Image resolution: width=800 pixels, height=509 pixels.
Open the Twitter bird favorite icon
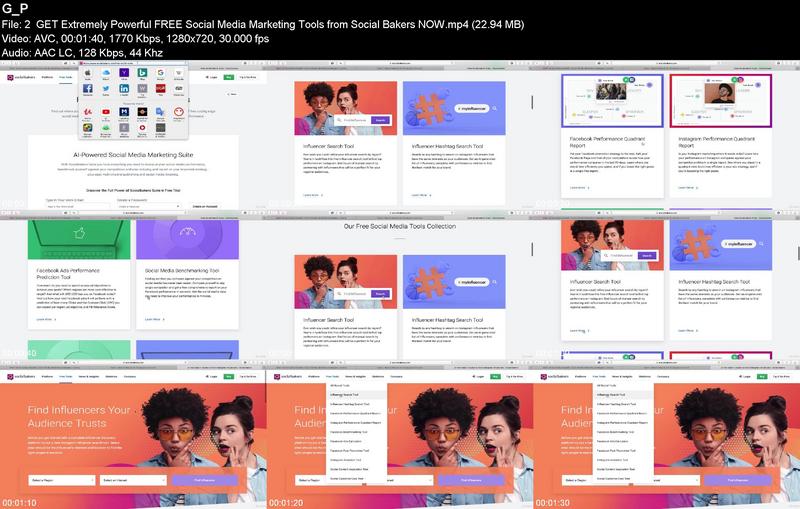[106, 88]
